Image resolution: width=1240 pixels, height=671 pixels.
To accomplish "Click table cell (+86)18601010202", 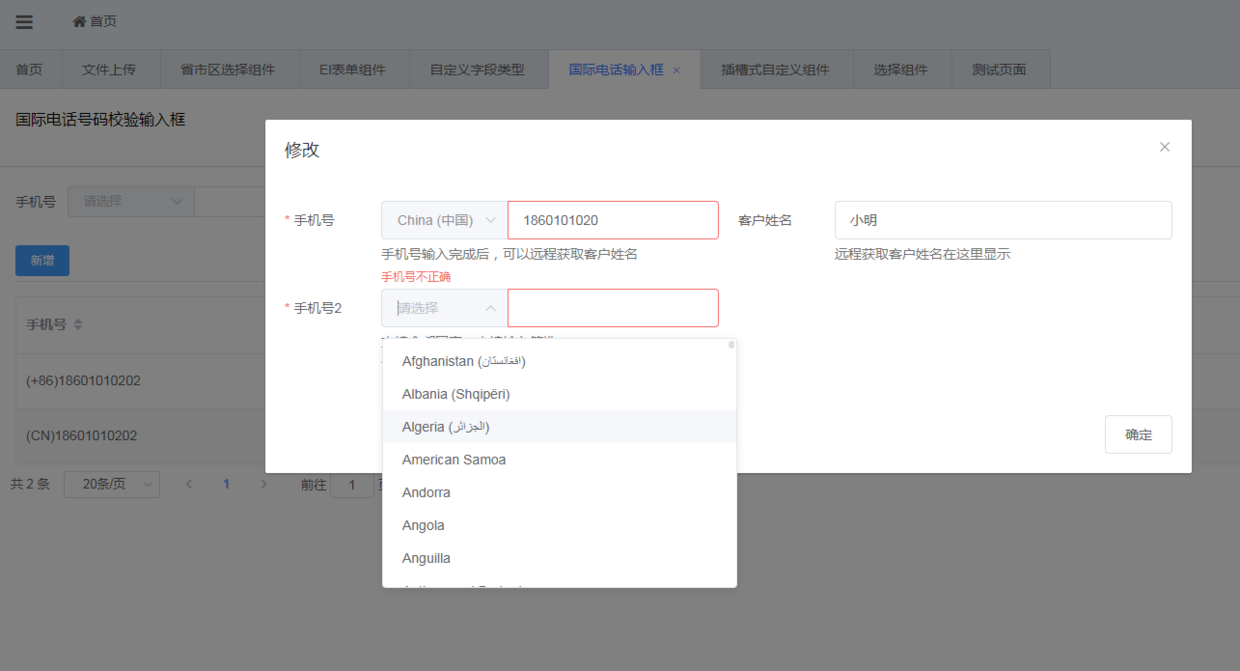I will pos(83,381).
